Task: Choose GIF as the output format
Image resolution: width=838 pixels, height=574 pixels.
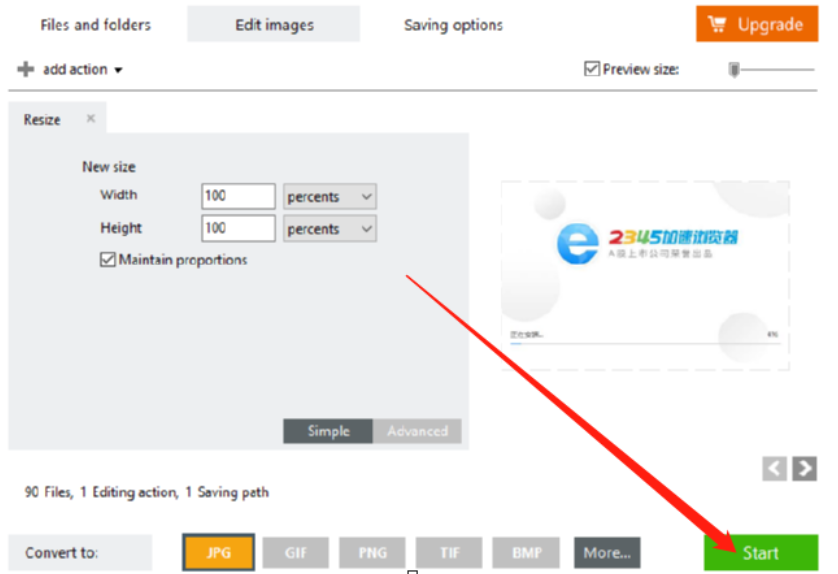Action: tap(296, 553)
